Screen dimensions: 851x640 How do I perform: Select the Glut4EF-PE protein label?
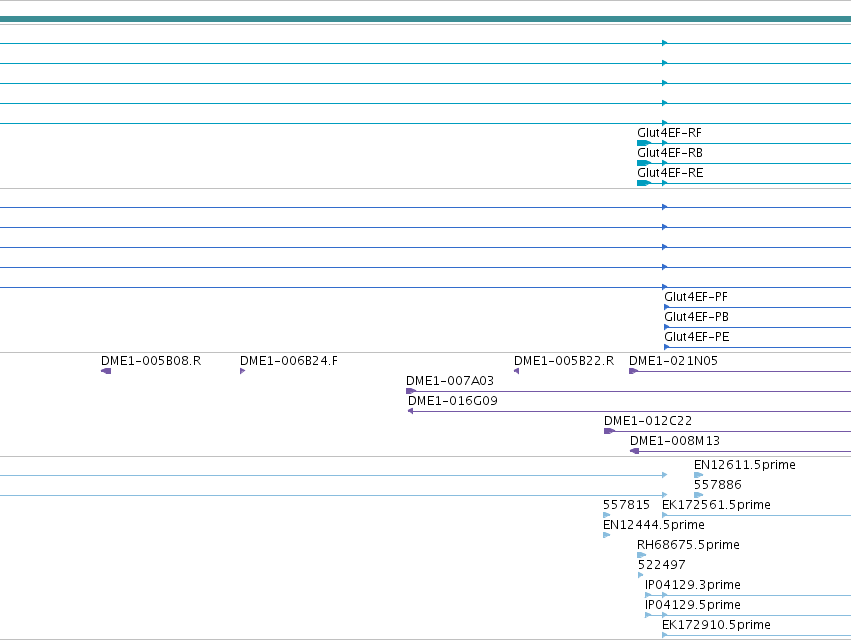[697, 337]
